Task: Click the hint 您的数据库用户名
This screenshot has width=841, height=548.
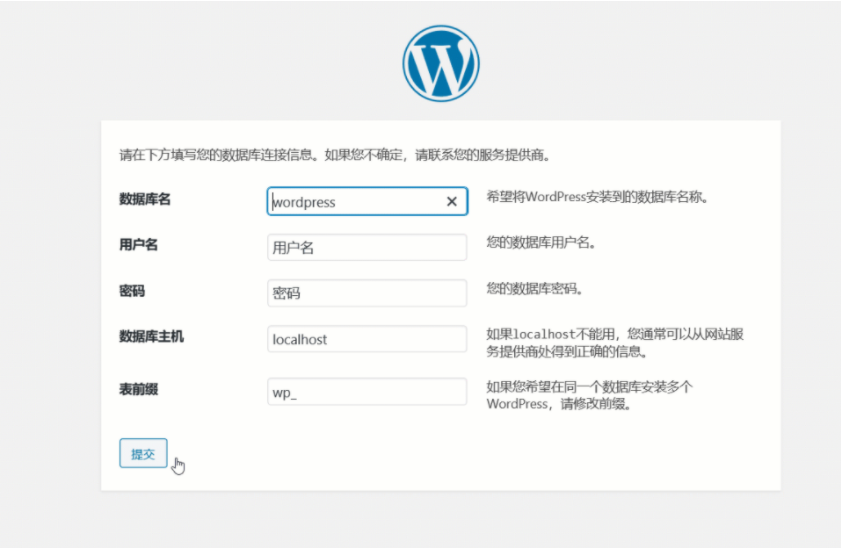Action: [x=541, y=242]
